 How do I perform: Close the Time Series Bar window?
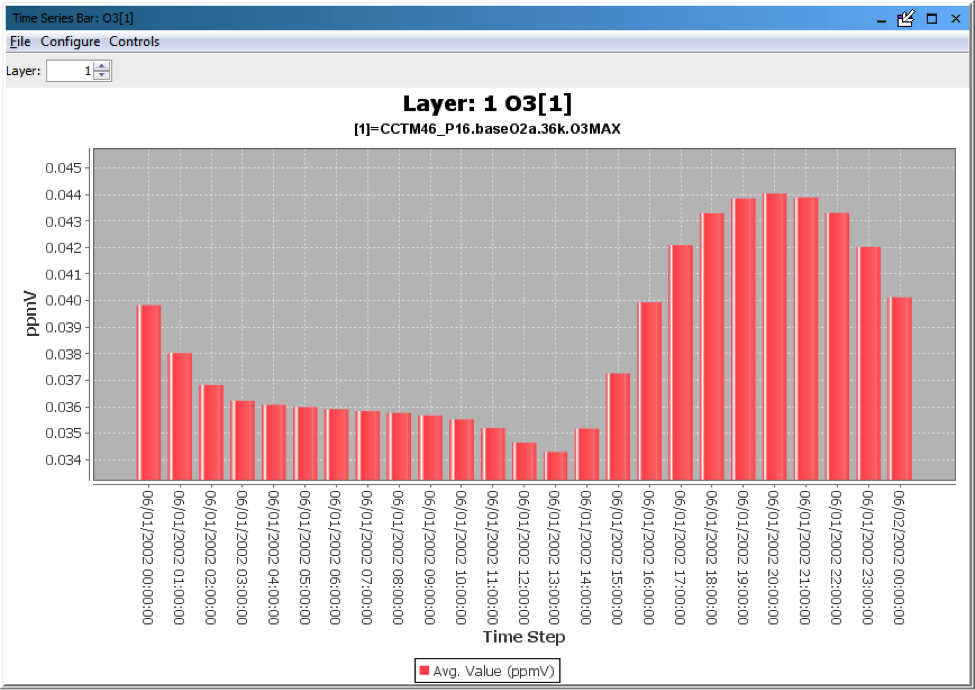point(956,19)
